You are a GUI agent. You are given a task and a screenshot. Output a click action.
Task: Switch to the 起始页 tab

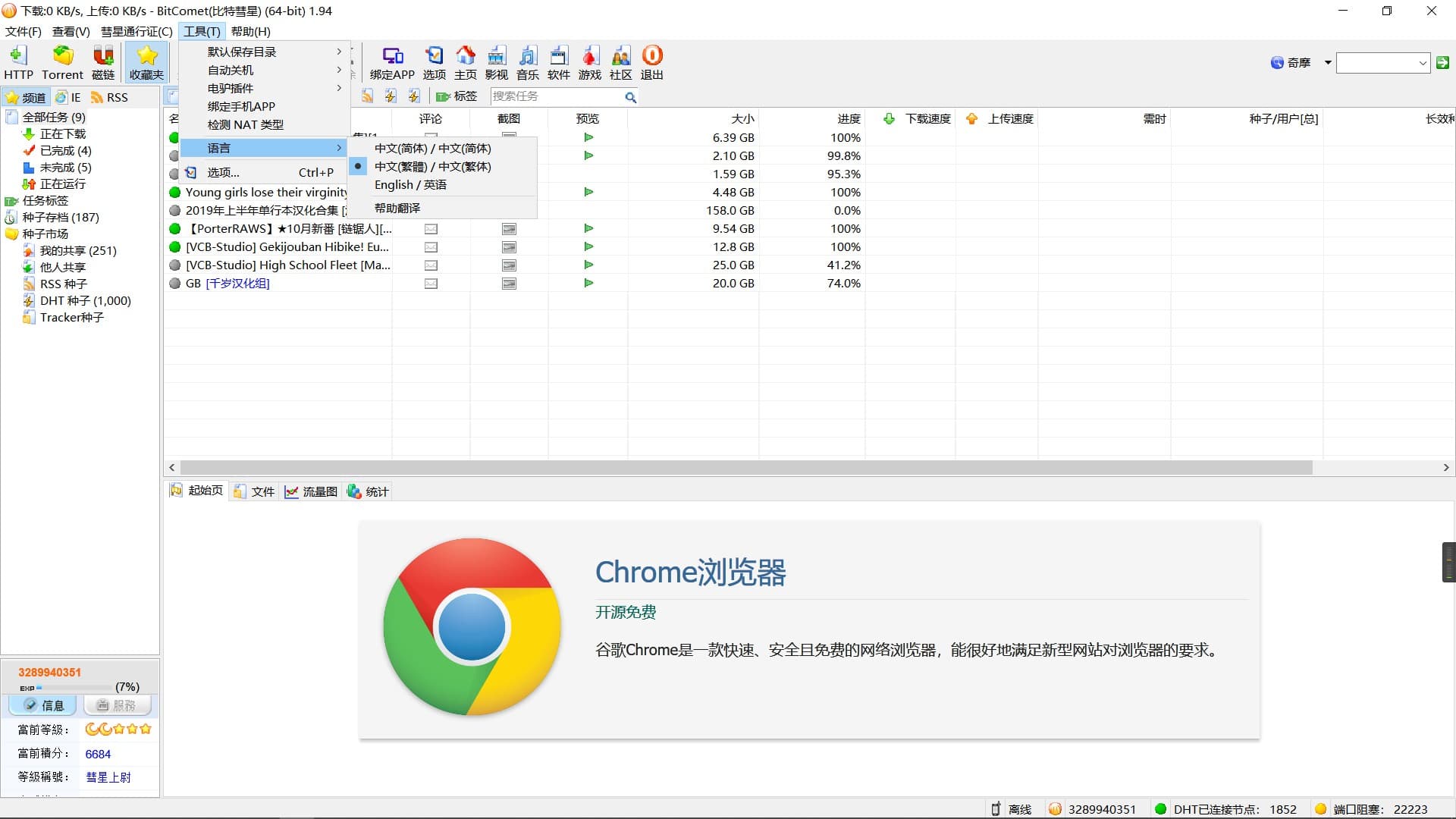196,491
